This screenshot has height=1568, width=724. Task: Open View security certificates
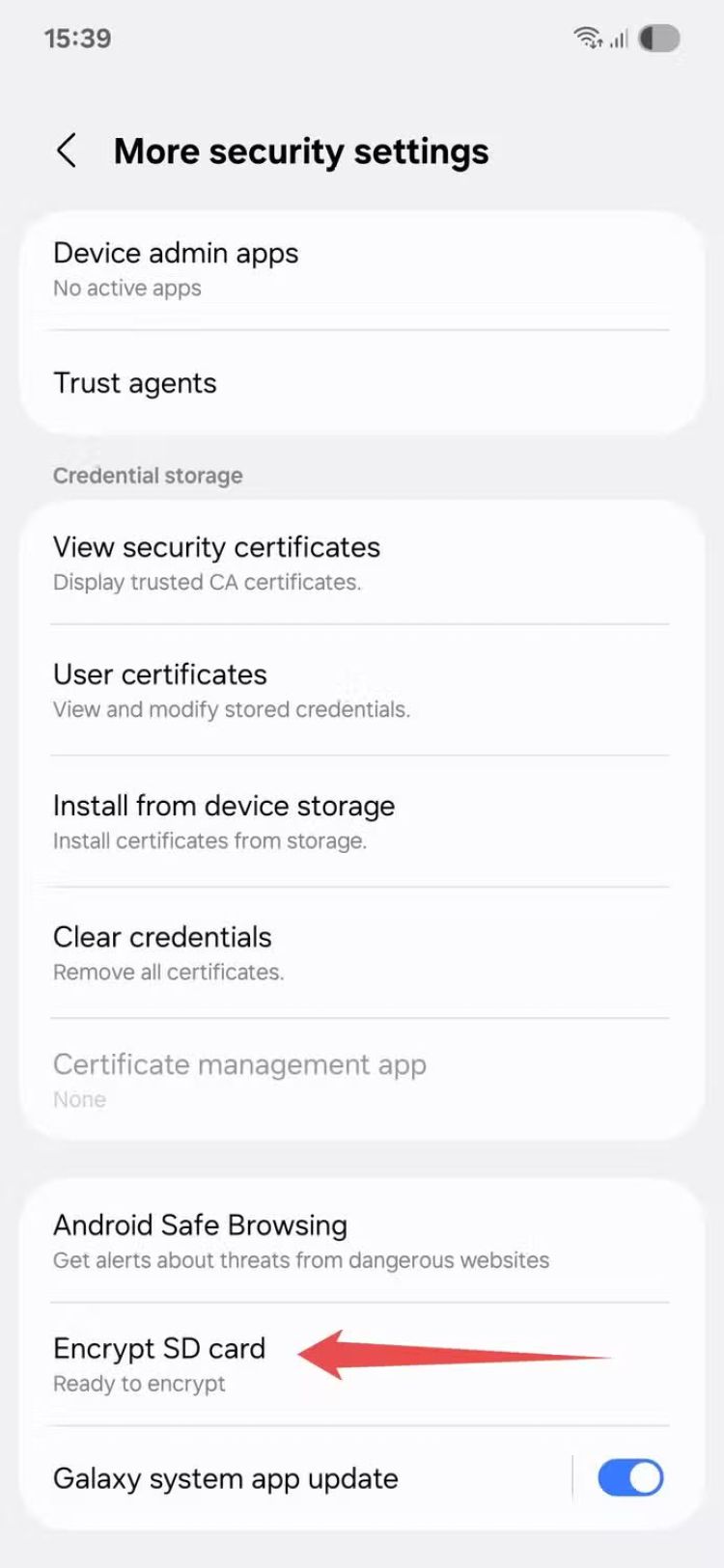[x=216, y=548]
